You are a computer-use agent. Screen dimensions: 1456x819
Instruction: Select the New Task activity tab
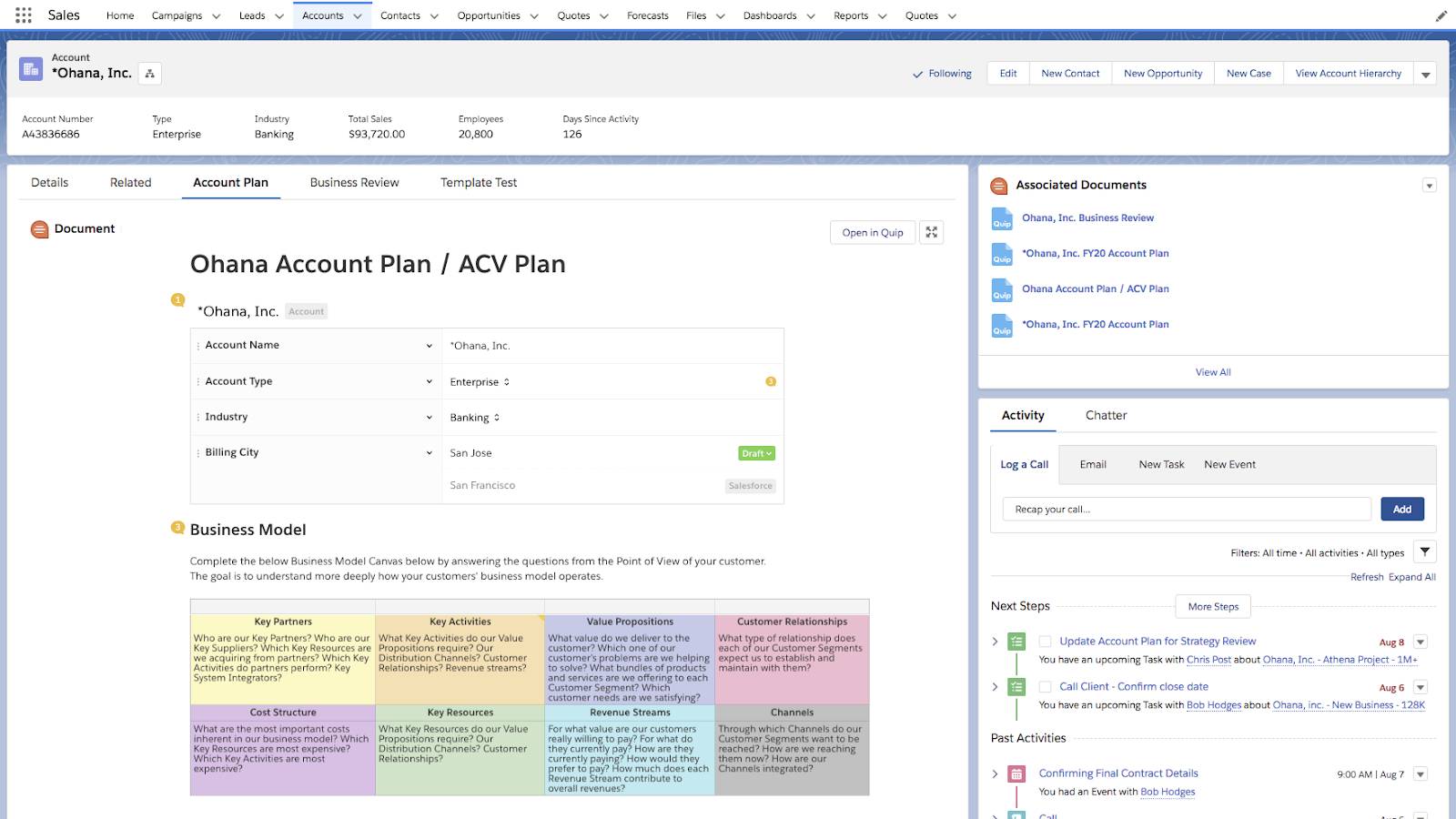point(1161,465)
